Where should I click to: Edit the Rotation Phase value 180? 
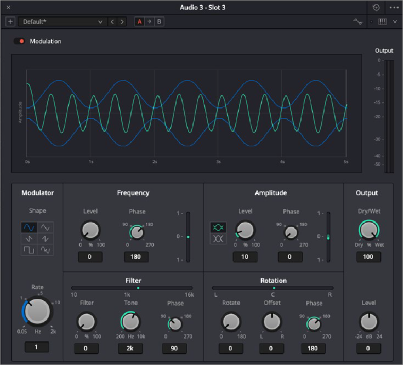pos(313,348)
